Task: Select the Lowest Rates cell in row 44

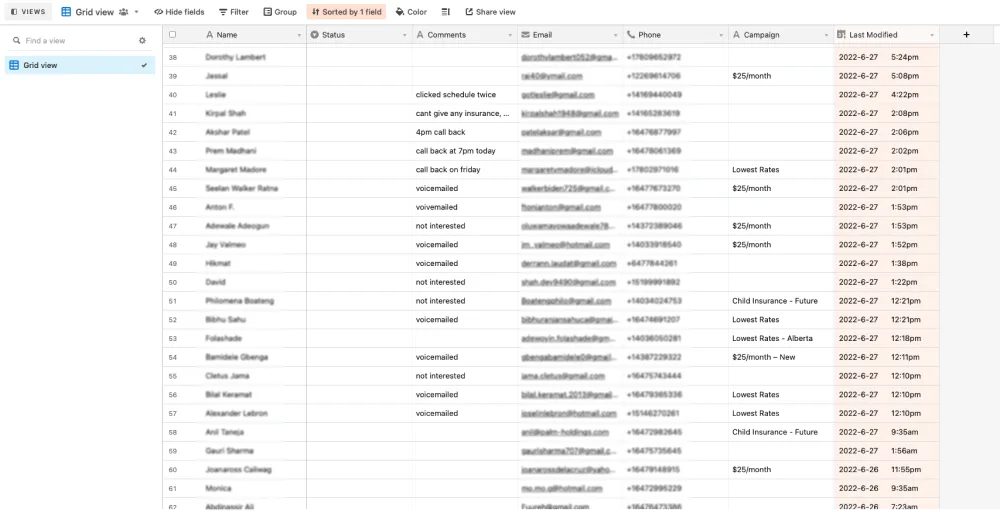Action: tap(781, 170)
